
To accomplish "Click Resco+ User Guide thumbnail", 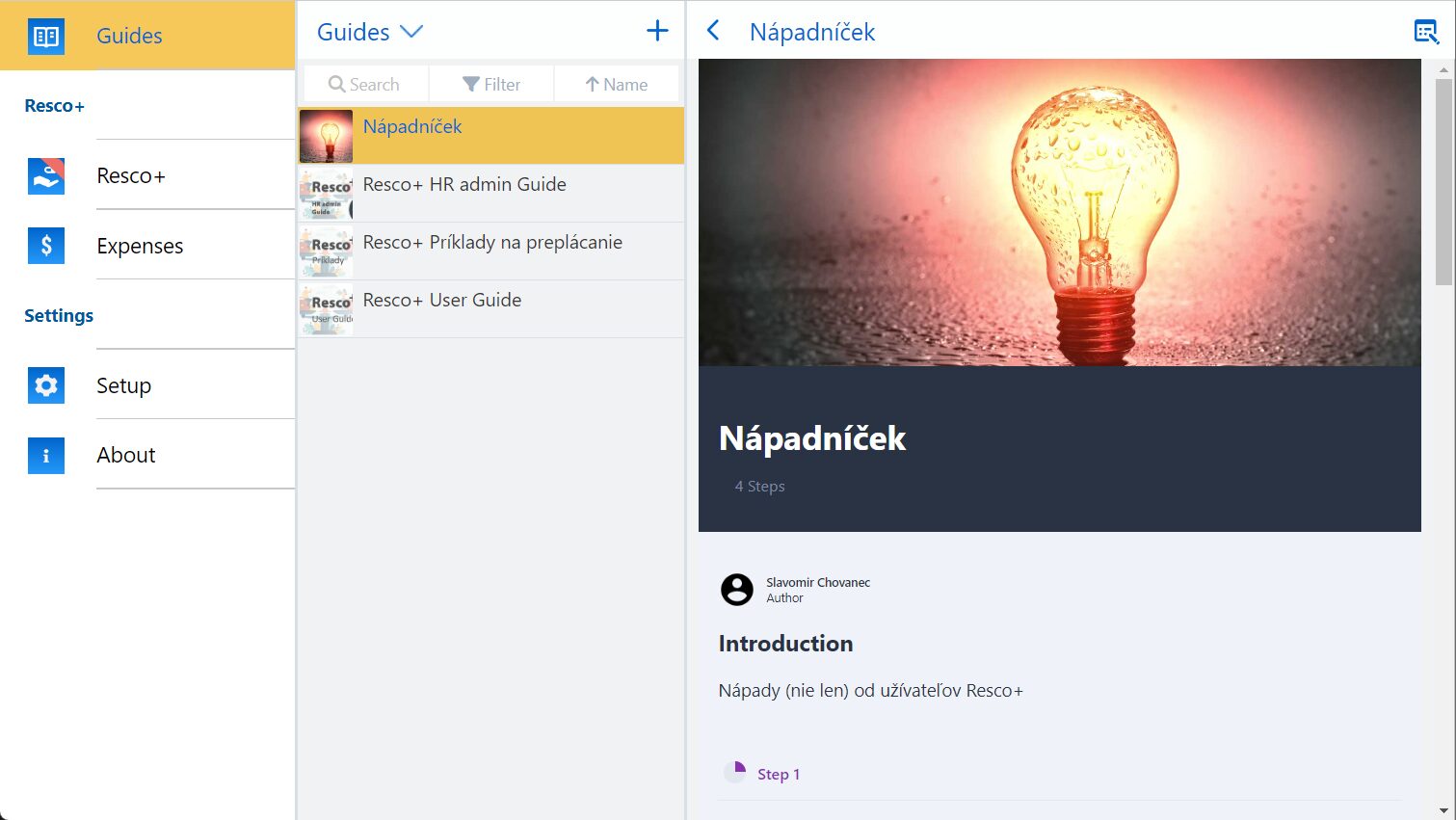I will 326,309.
